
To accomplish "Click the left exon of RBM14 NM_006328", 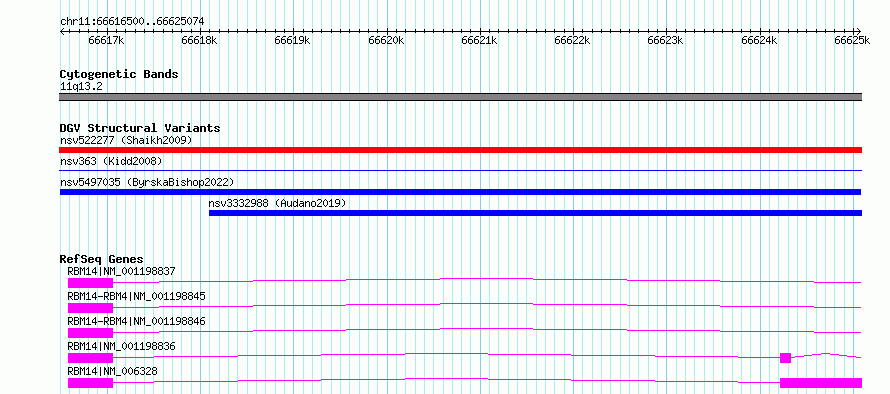I will 90,383.
